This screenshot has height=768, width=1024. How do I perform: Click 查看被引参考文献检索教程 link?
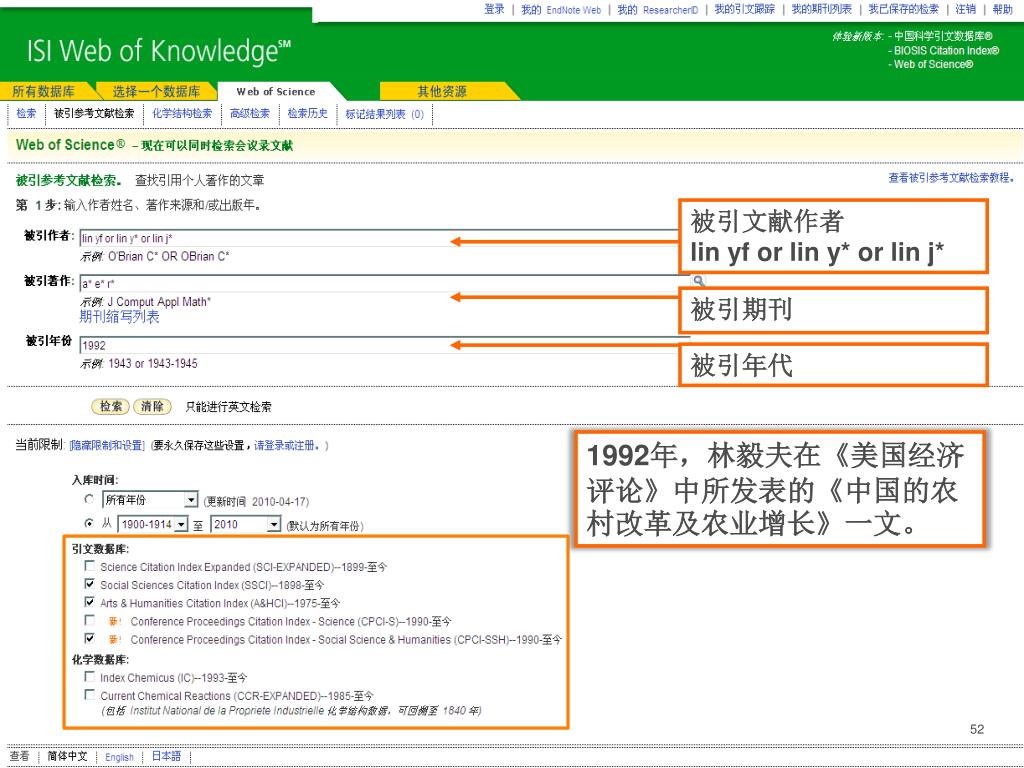pyautogui.click(x=951, y=178)
